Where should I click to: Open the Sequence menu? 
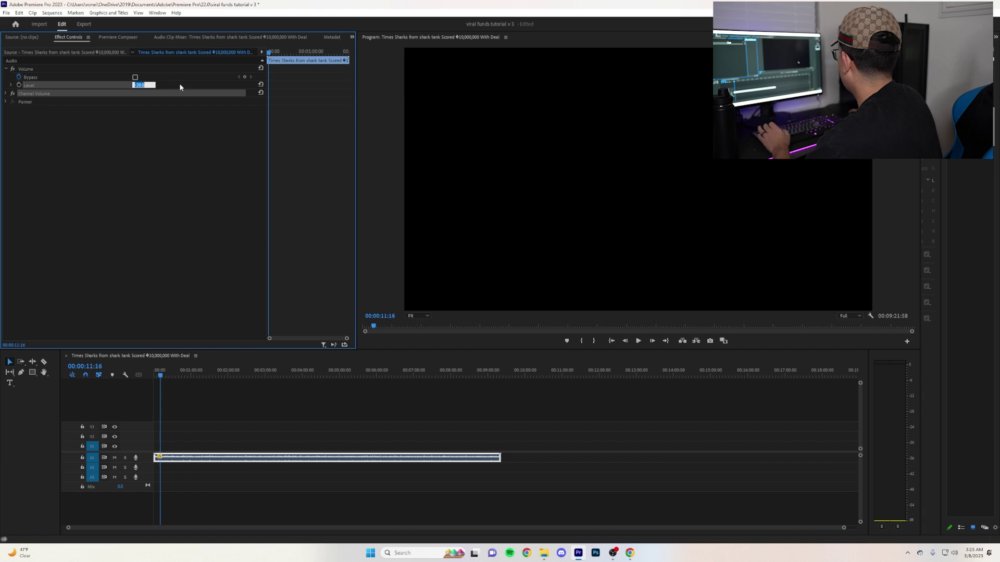tap(52, 13)
